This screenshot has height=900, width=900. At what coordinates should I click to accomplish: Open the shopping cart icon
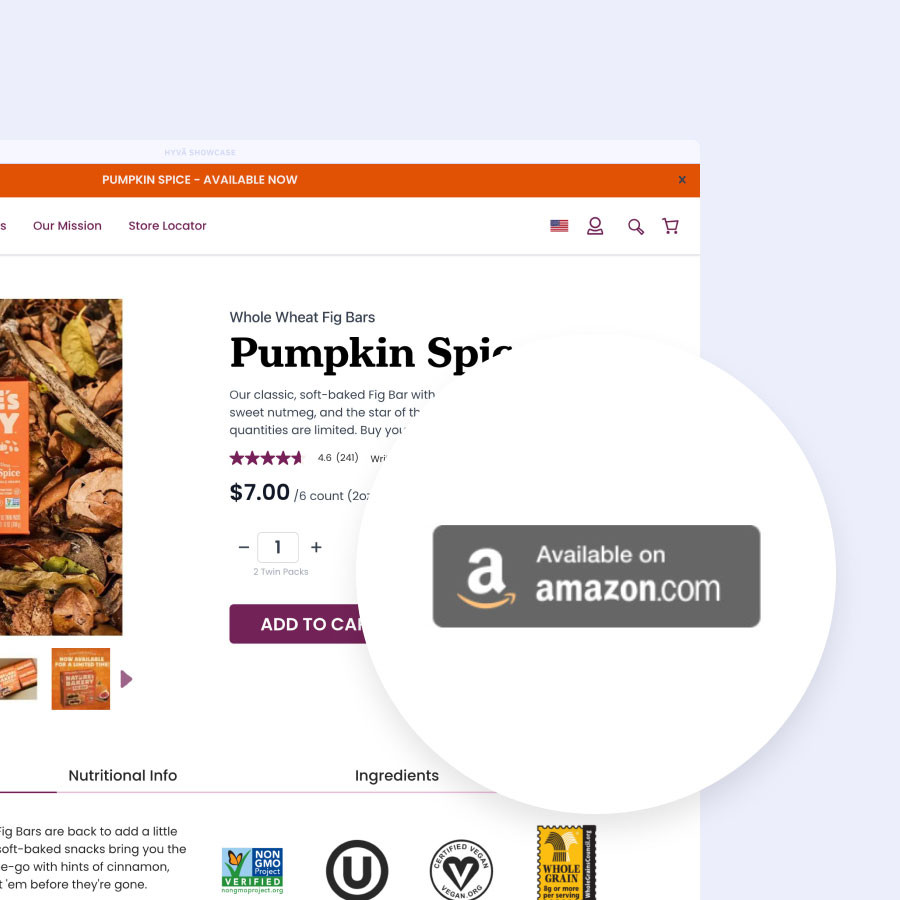[670, 226]
